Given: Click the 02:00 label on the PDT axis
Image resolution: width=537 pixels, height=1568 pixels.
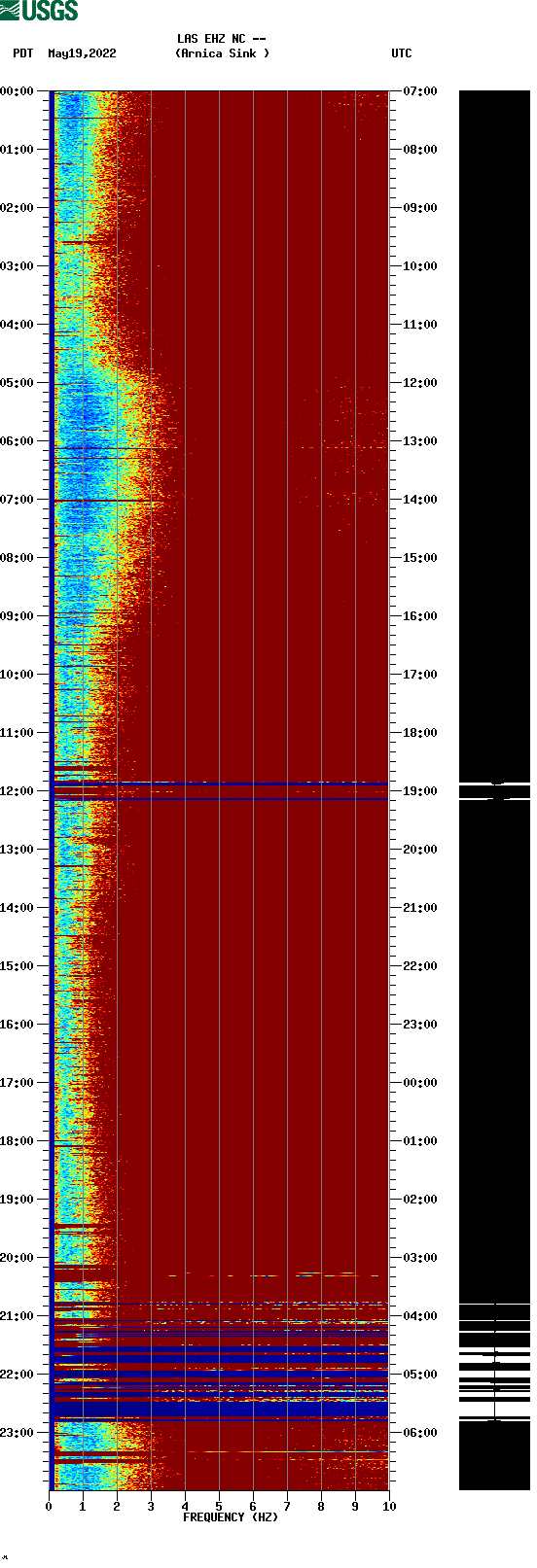Looking at the screenshot, I should pos(18,208).
